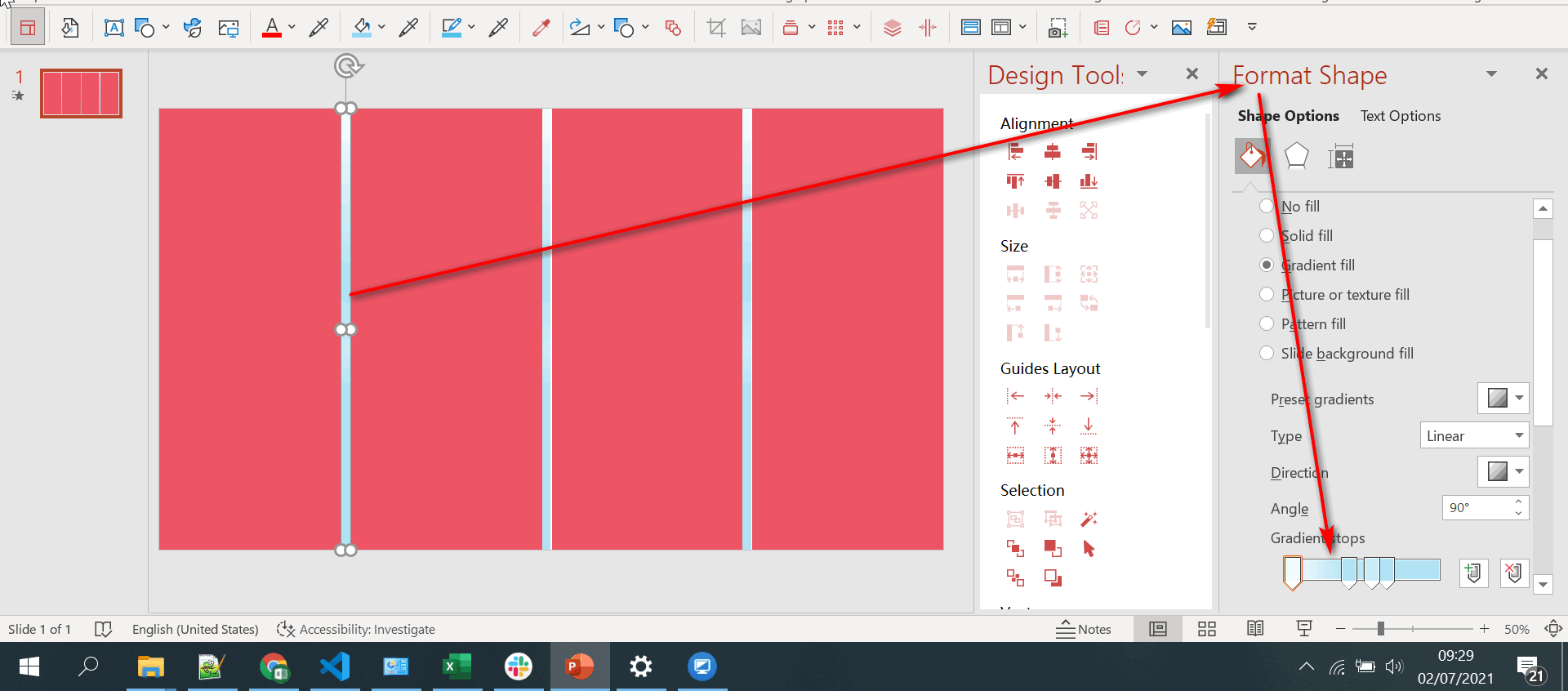Screen dimensions: 1568x691
Task: Click the shape fill paint bucket icon
Action: pos(362,28)
